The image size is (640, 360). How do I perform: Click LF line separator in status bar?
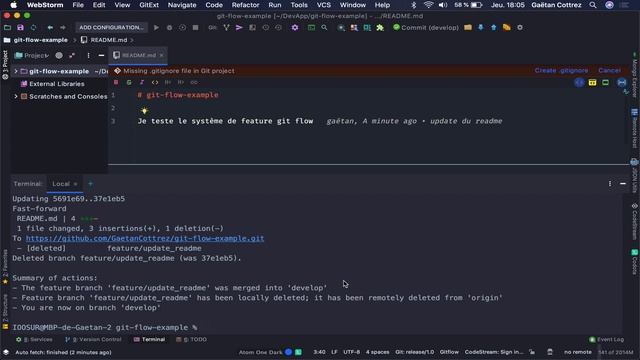pyautogui.click(x=334, y=352)
